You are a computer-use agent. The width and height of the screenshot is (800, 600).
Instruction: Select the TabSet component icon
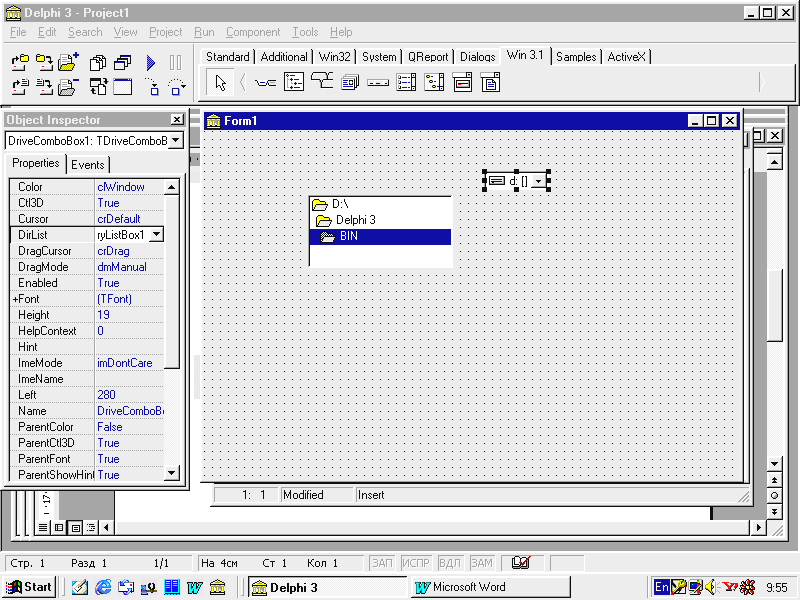pos(265,83)
